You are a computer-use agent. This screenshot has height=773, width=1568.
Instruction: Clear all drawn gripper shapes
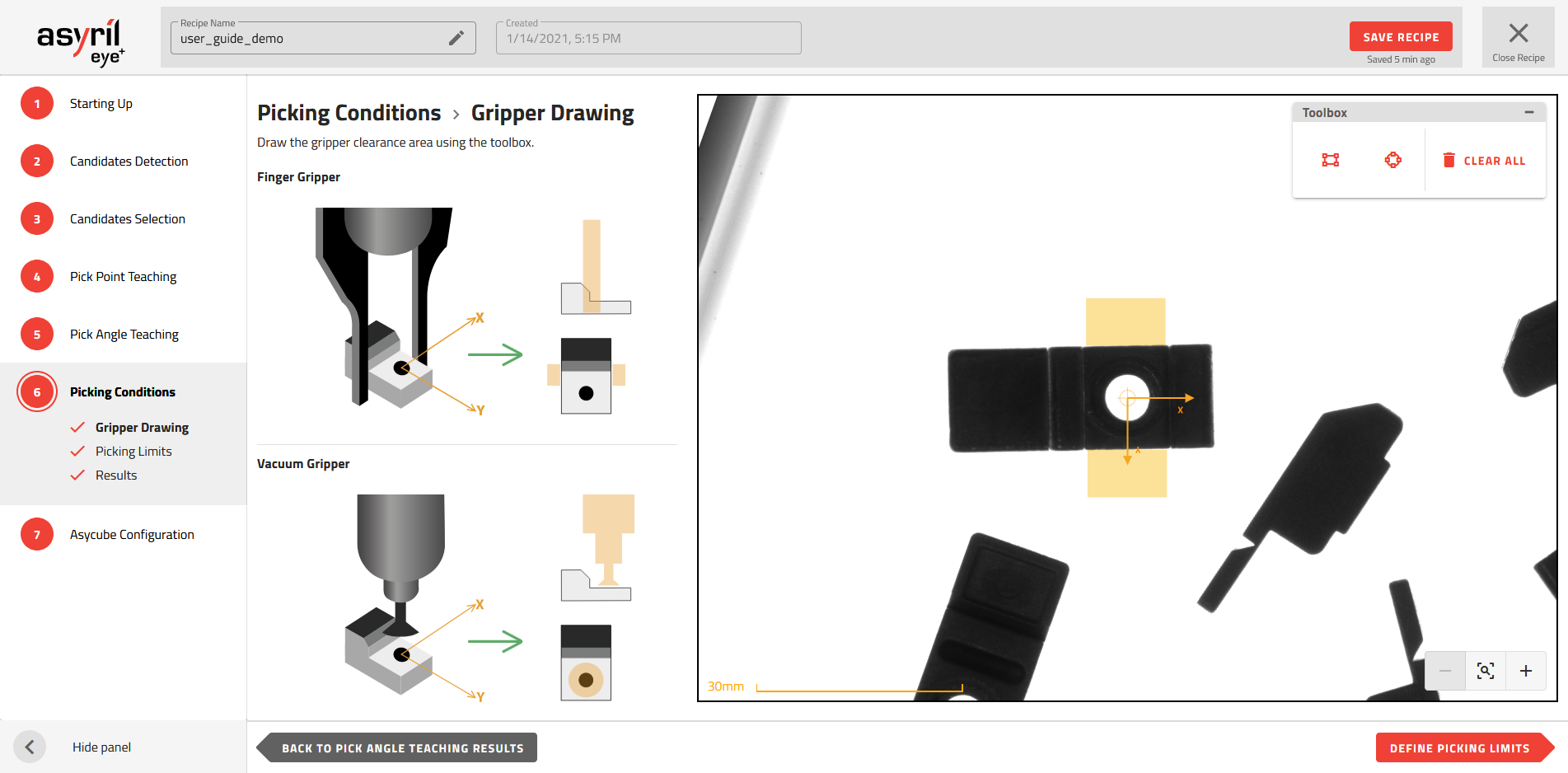1484,161
